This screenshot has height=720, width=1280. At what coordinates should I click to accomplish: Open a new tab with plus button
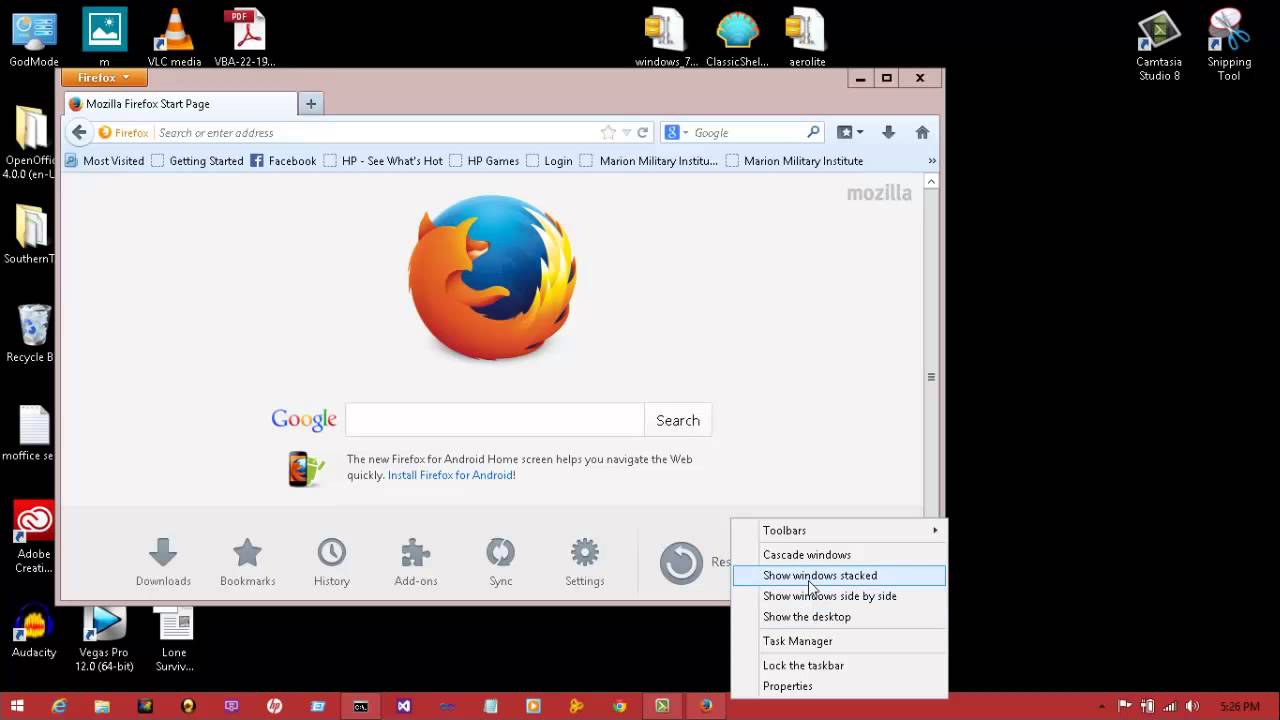click(311, 104)
